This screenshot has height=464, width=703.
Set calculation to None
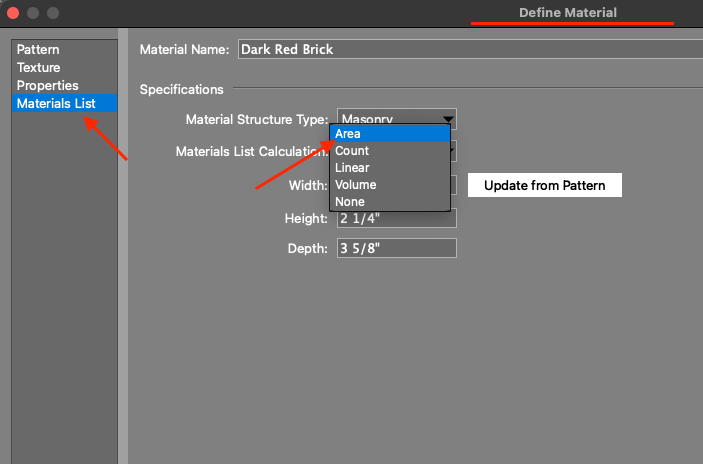click(x=389, y=202)
